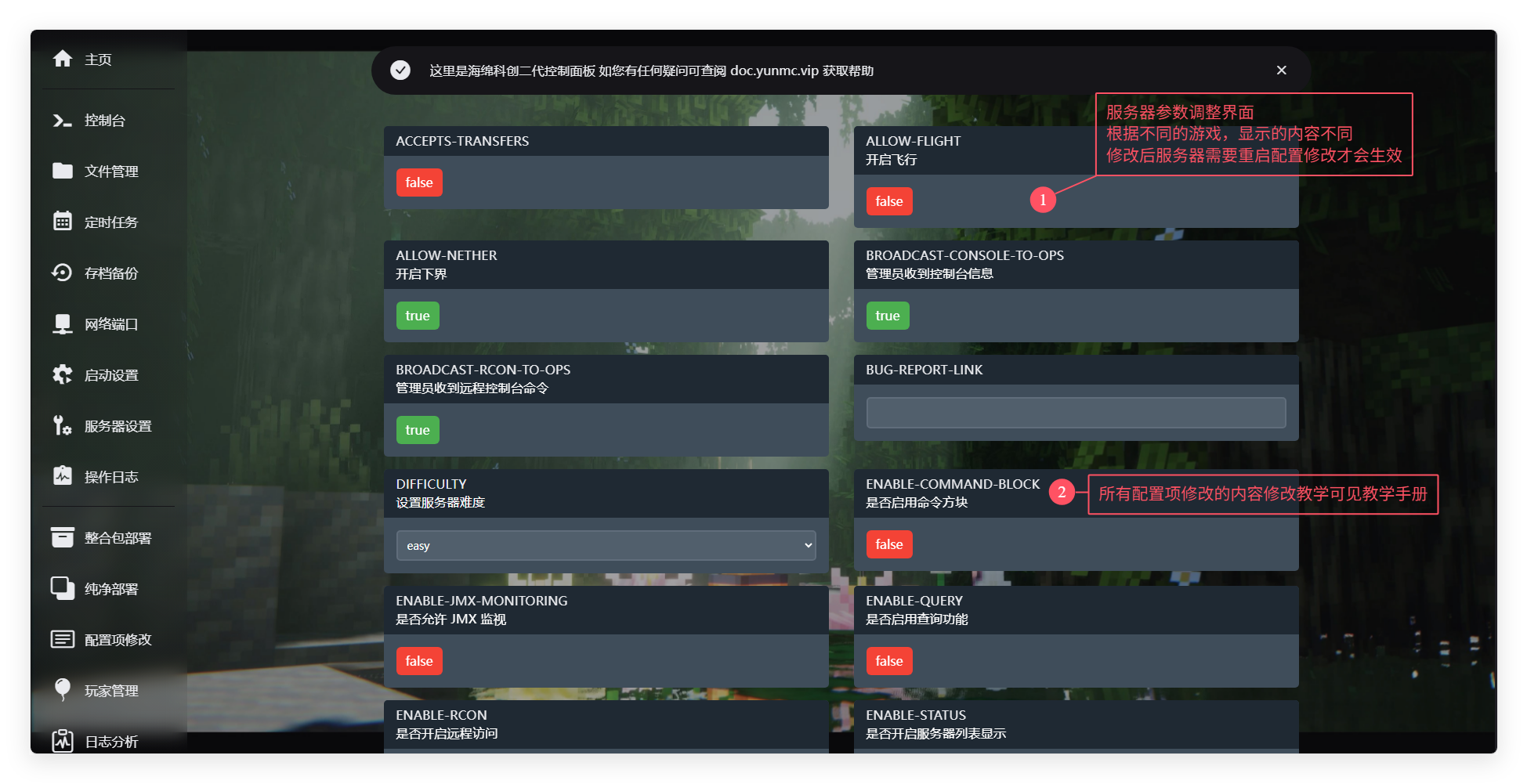Click the ENABLE-RCON setting header

tap(606, 724)
